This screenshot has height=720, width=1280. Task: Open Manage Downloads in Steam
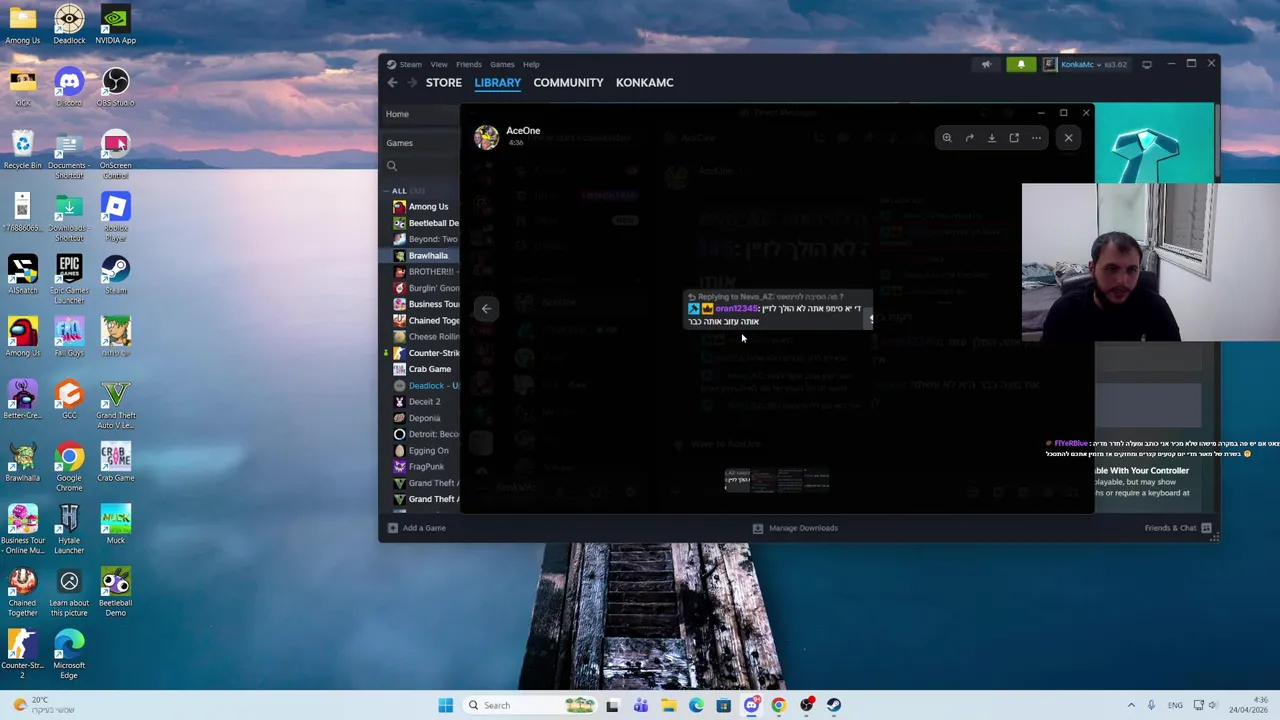[x=795, y=528]
